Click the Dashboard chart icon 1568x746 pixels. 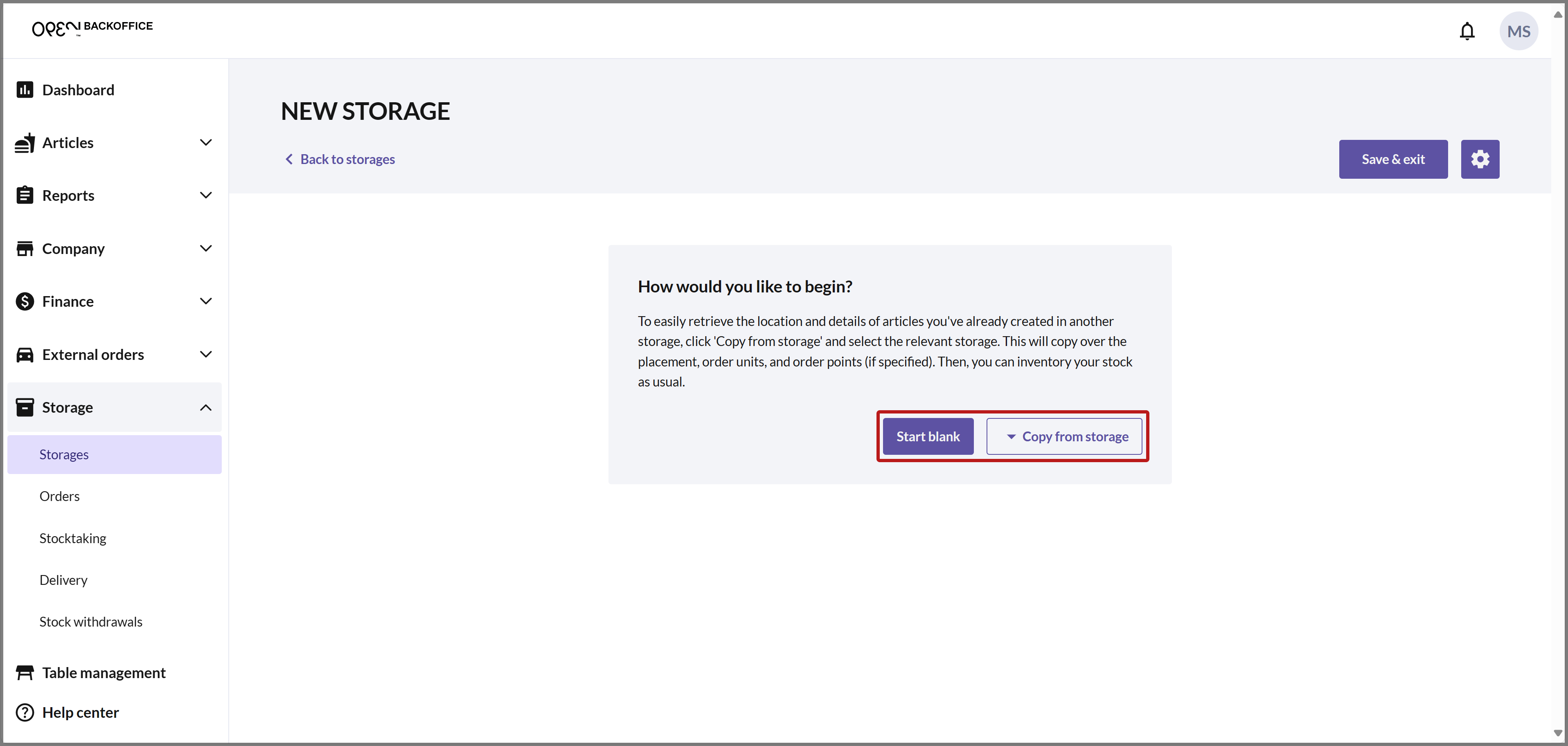click(25, 90)
